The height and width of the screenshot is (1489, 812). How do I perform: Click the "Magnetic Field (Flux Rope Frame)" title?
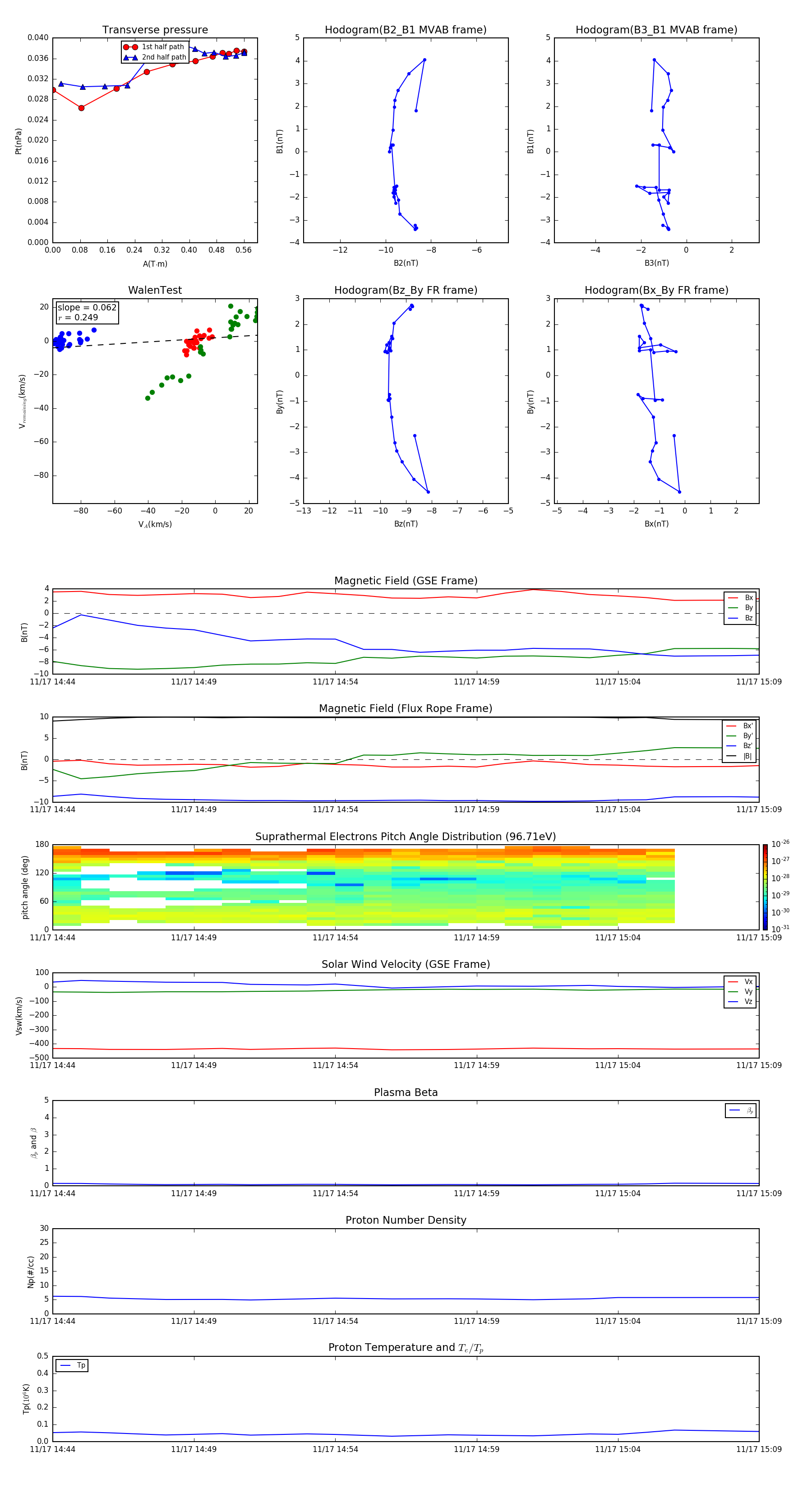click(406, 709)
